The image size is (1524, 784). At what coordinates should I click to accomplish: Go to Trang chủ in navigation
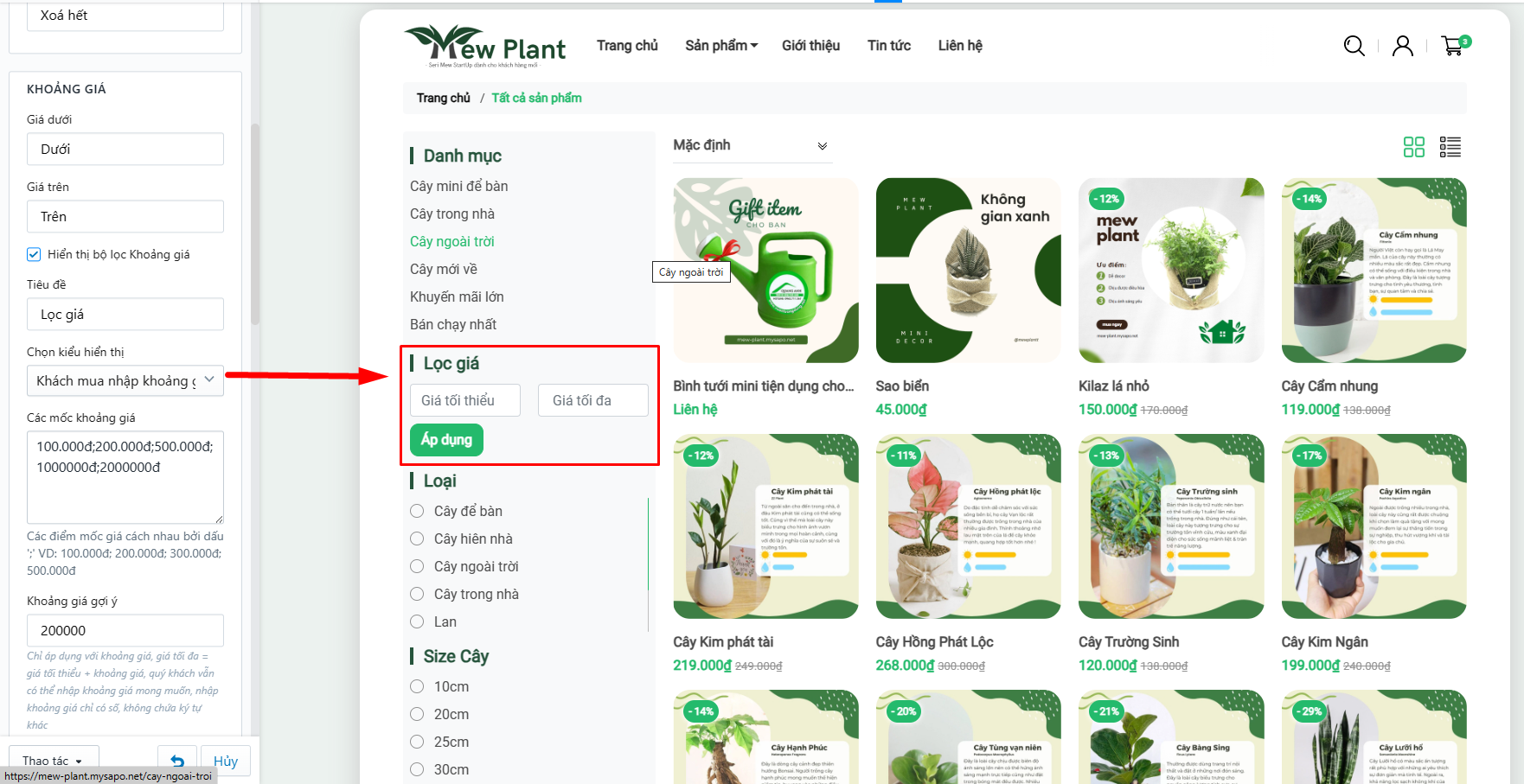(x=627, y=45)
